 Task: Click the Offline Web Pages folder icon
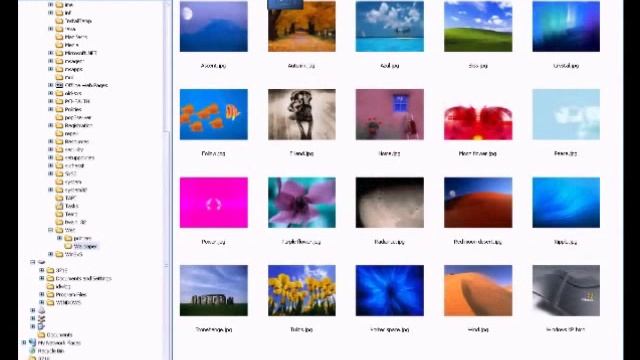(x=59, y=85)
